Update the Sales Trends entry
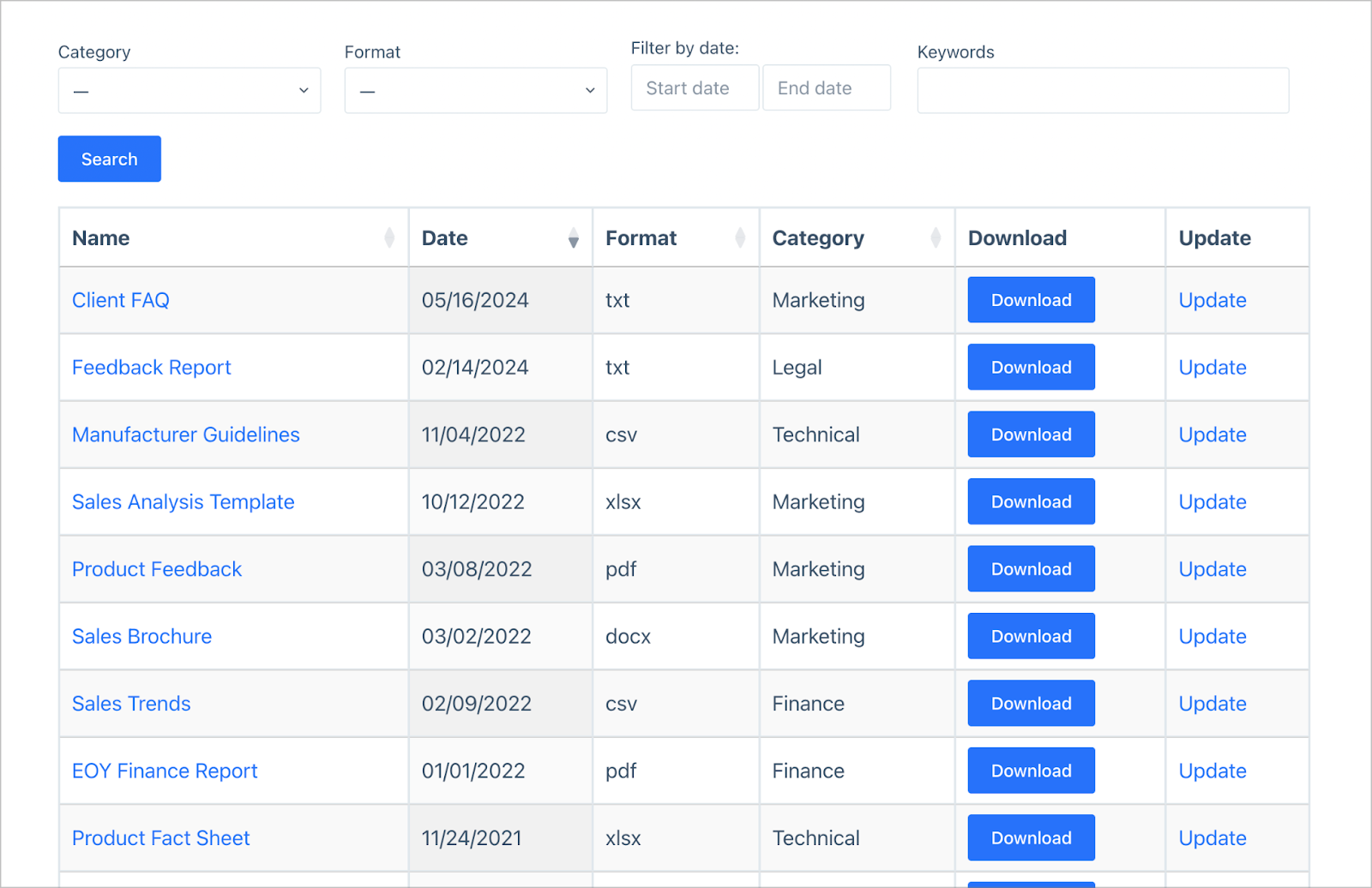Viewport: 1372px width, 888px height. (x=1213, y=704)
